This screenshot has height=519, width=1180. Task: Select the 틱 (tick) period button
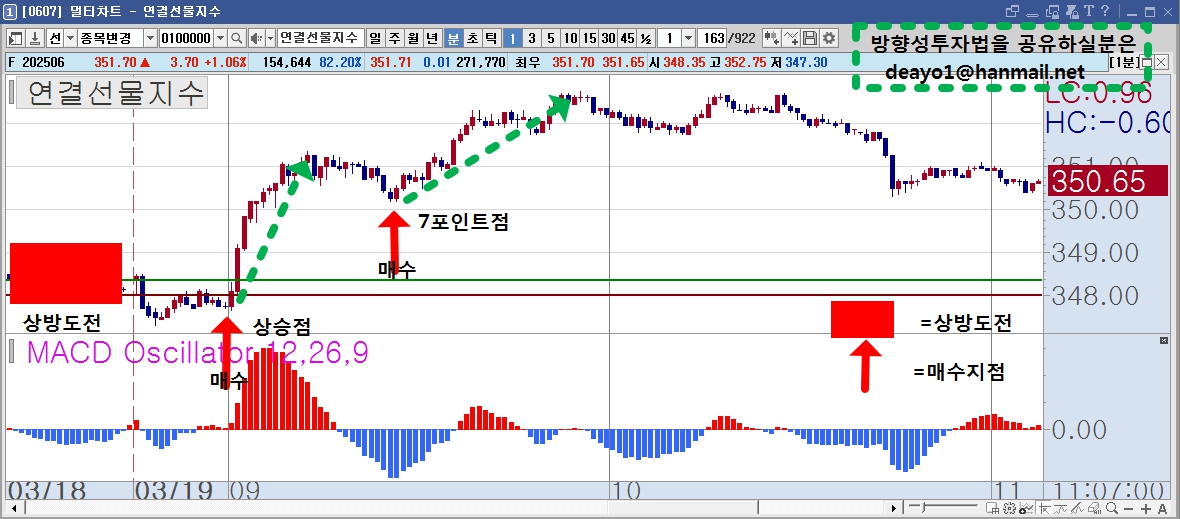(491, 38)
